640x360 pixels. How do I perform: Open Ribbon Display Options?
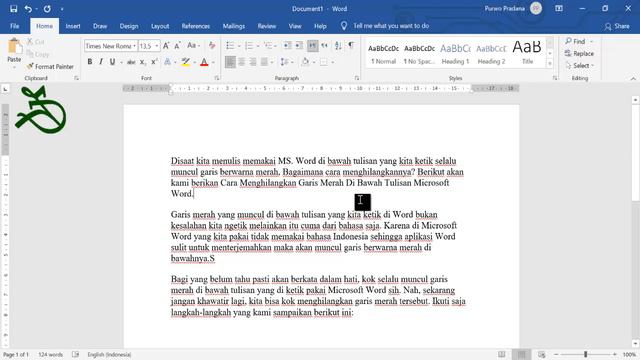[x=559, y=9]
